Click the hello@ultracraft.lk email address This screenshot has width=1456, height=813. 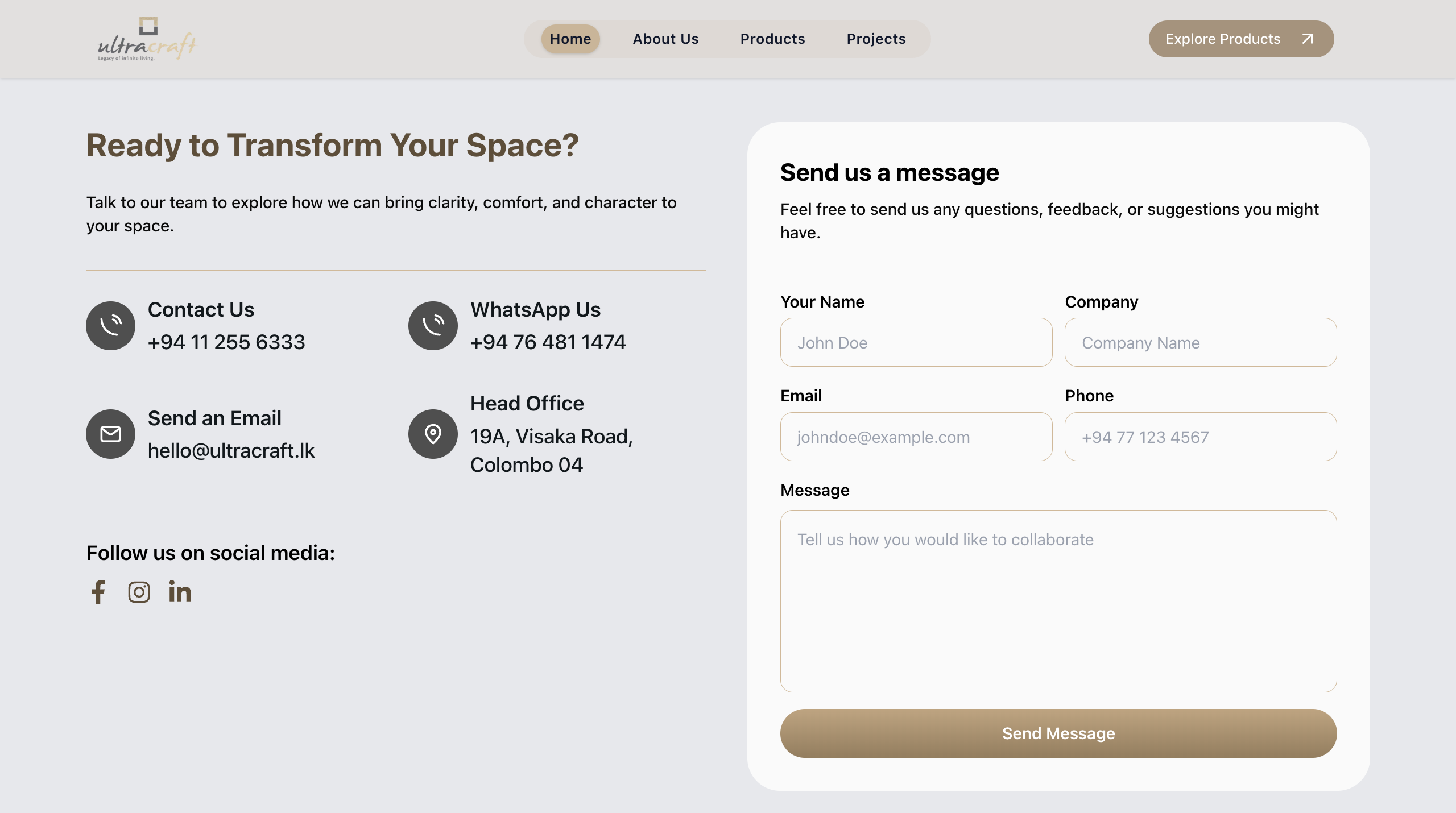[231, 450]
